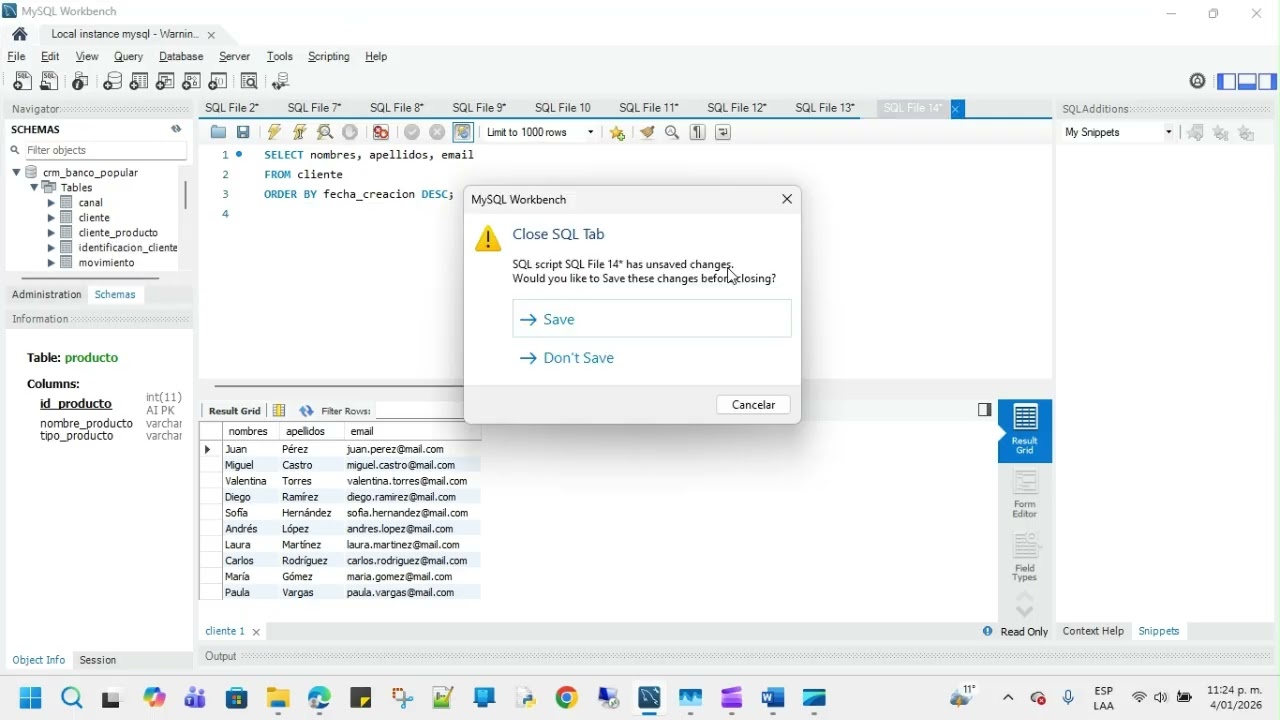Click the Filter Rows input field
This screenshot has width=1280, height=720.
point(420,411)
